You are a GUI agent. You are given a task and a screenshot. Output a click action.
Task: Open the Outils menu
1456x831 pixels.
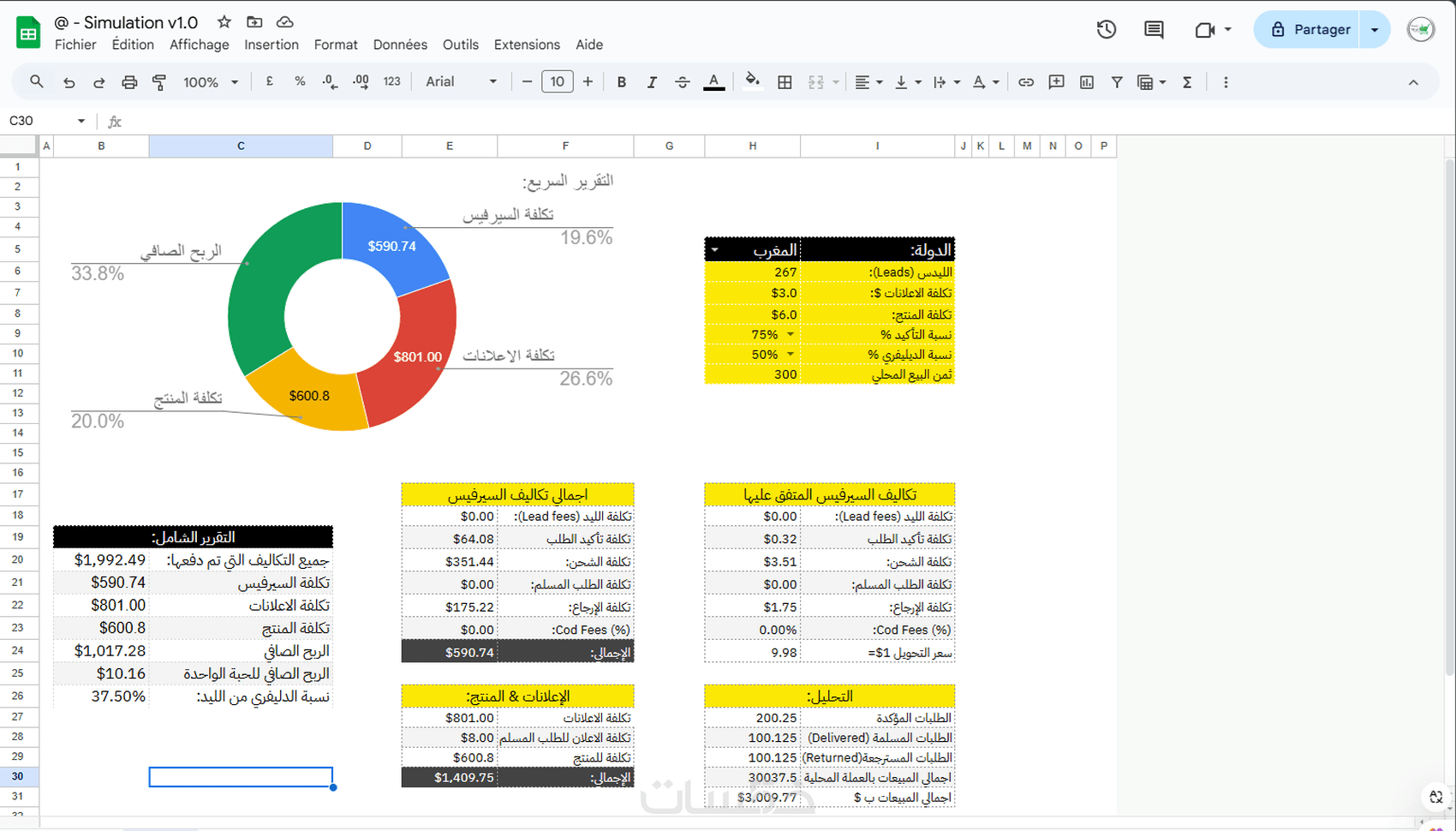coord(461,45)
